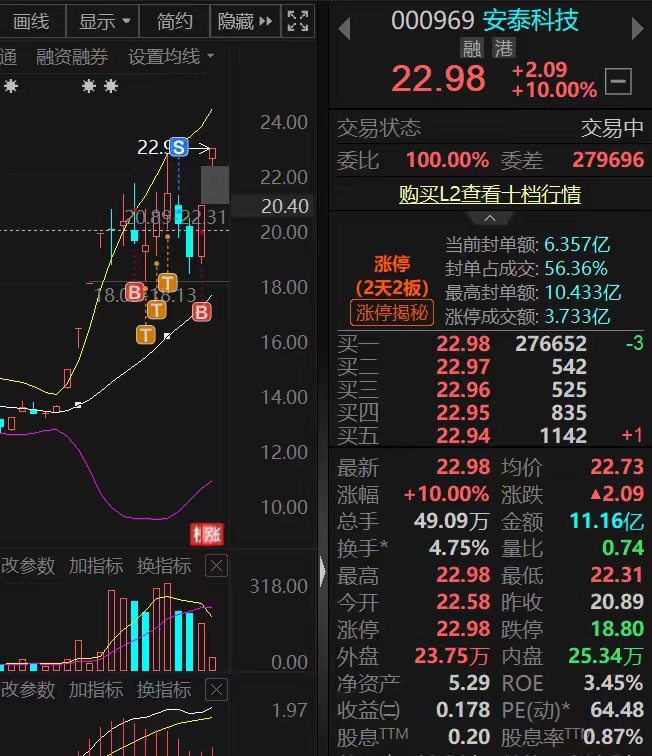Click 换指标 on bottom indicator panel
This screenshot has height=756, width=652.
click(164, 690)
